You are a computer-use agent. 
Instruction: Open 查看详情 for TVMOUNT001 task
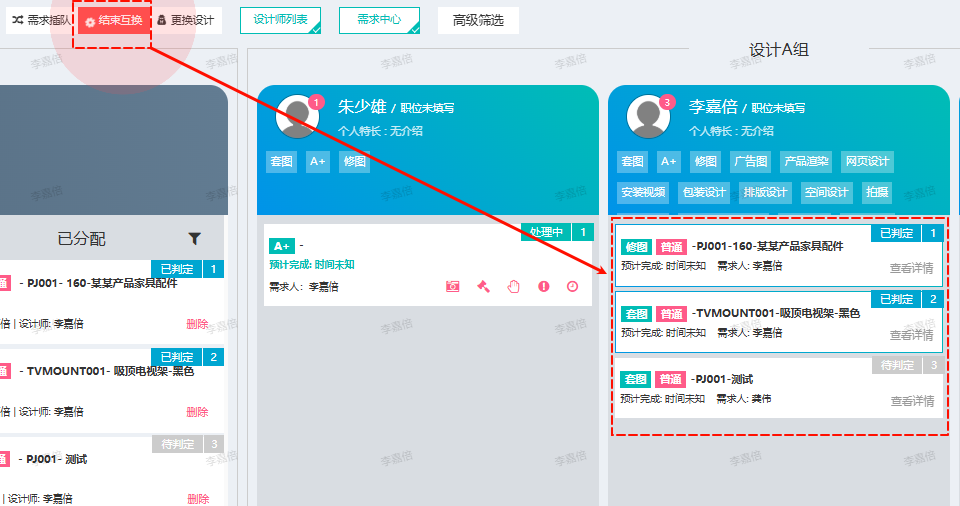[x=911, y=335]
